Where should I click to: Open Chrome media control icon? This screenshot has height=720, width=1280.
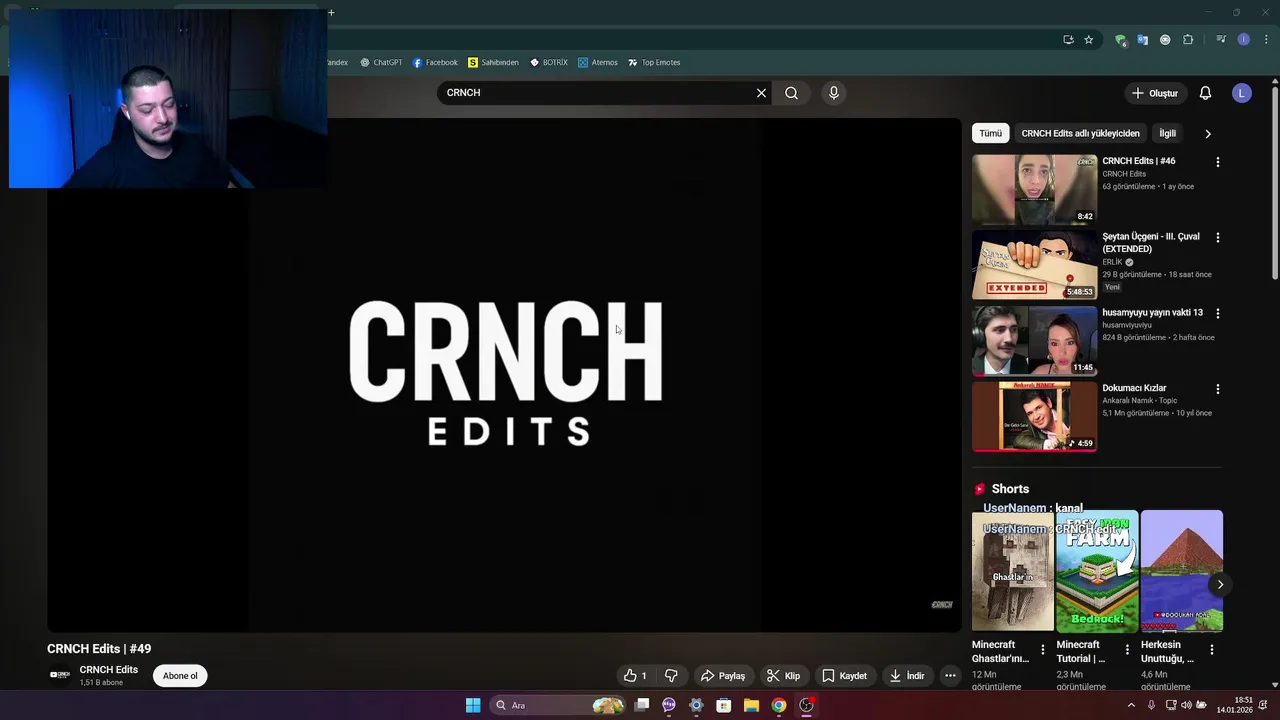[x=1221, y=40]
